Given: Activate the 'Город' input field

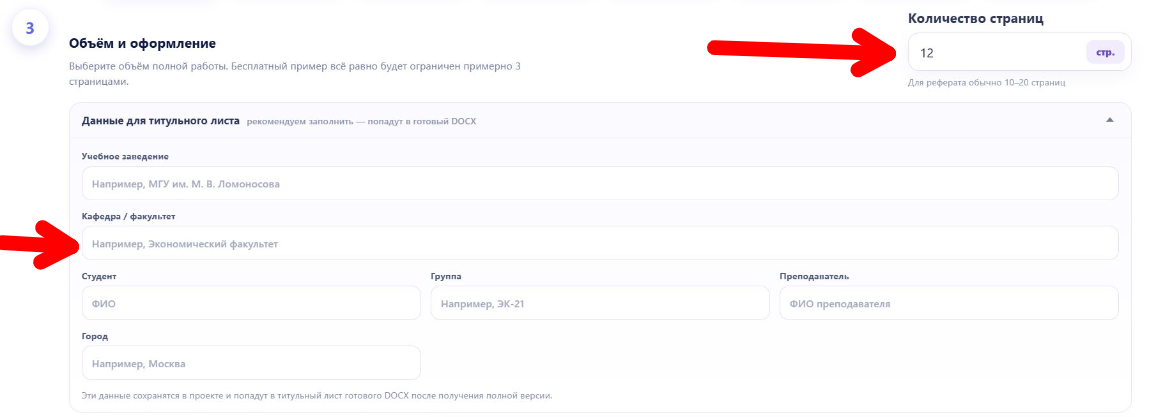Looking at the screenshot, I should point(251,363).
